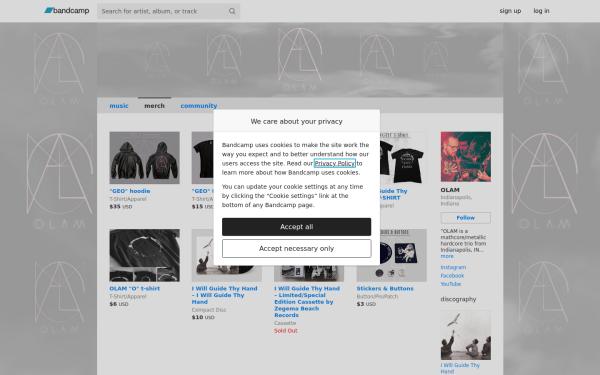Open the Facebook link
This screenshot has width=600, height=375.
(x=452, y=276)
